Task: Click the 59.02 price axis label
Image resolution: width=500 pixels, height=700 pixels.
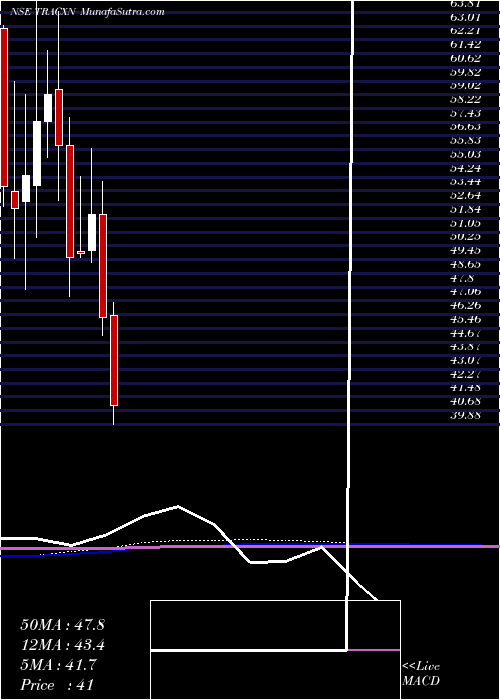Action: pos(466,86)
